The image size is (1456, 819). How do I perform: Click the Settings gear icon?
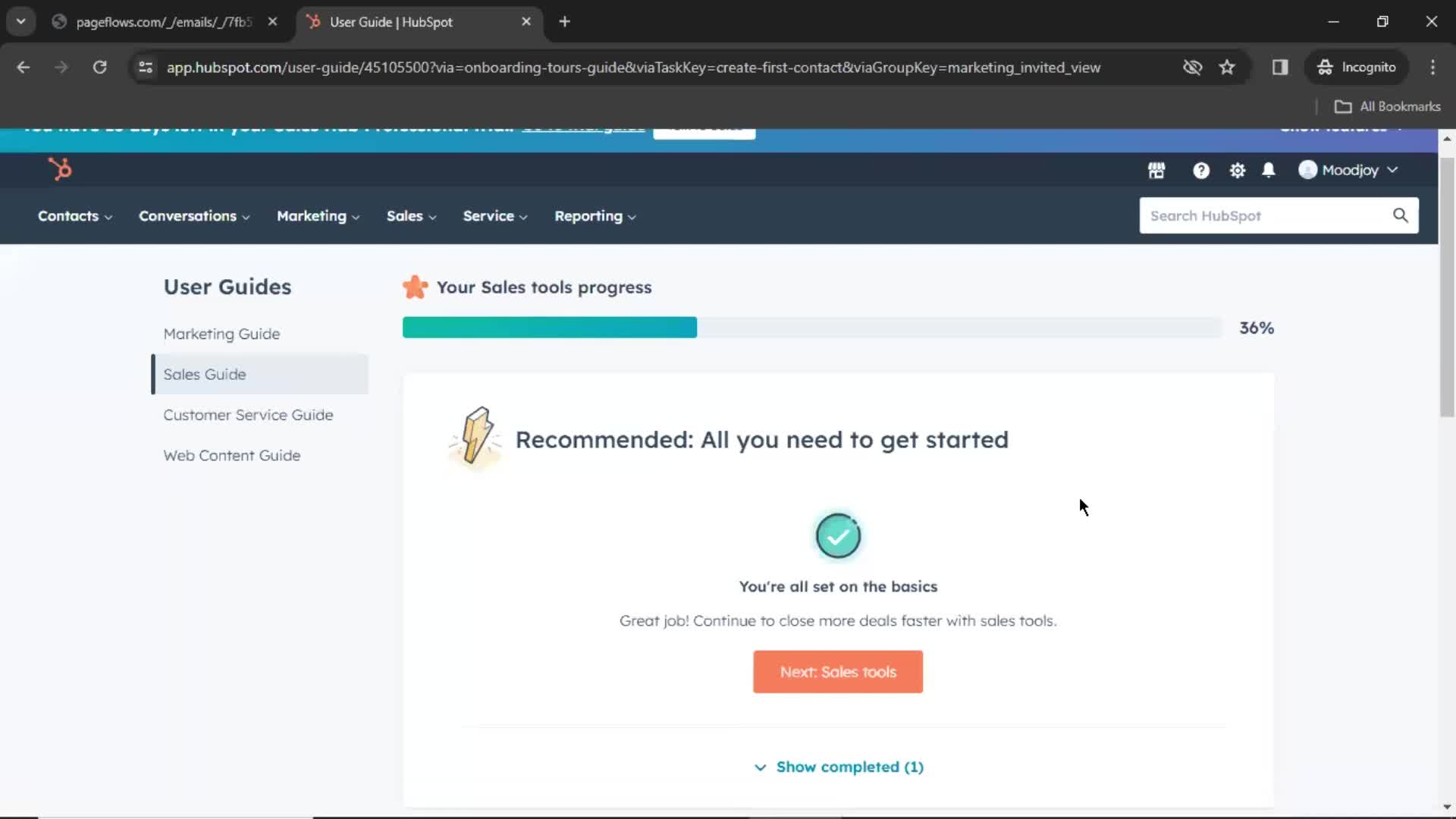pyautogui.click(x=1236, y=170)
